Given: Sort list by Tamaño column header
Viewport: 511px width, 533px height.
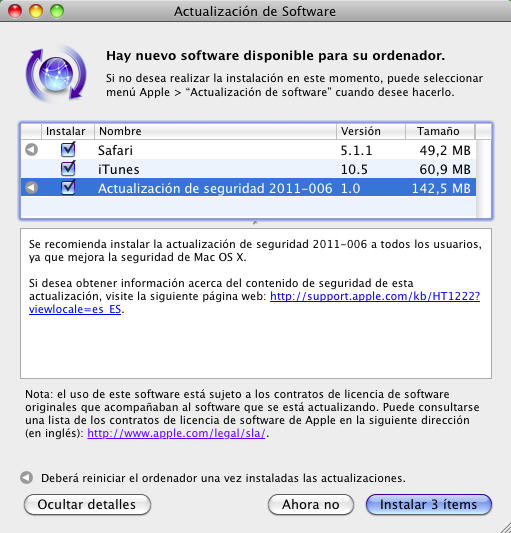Looking at the screenshot, I should point(440,131).
